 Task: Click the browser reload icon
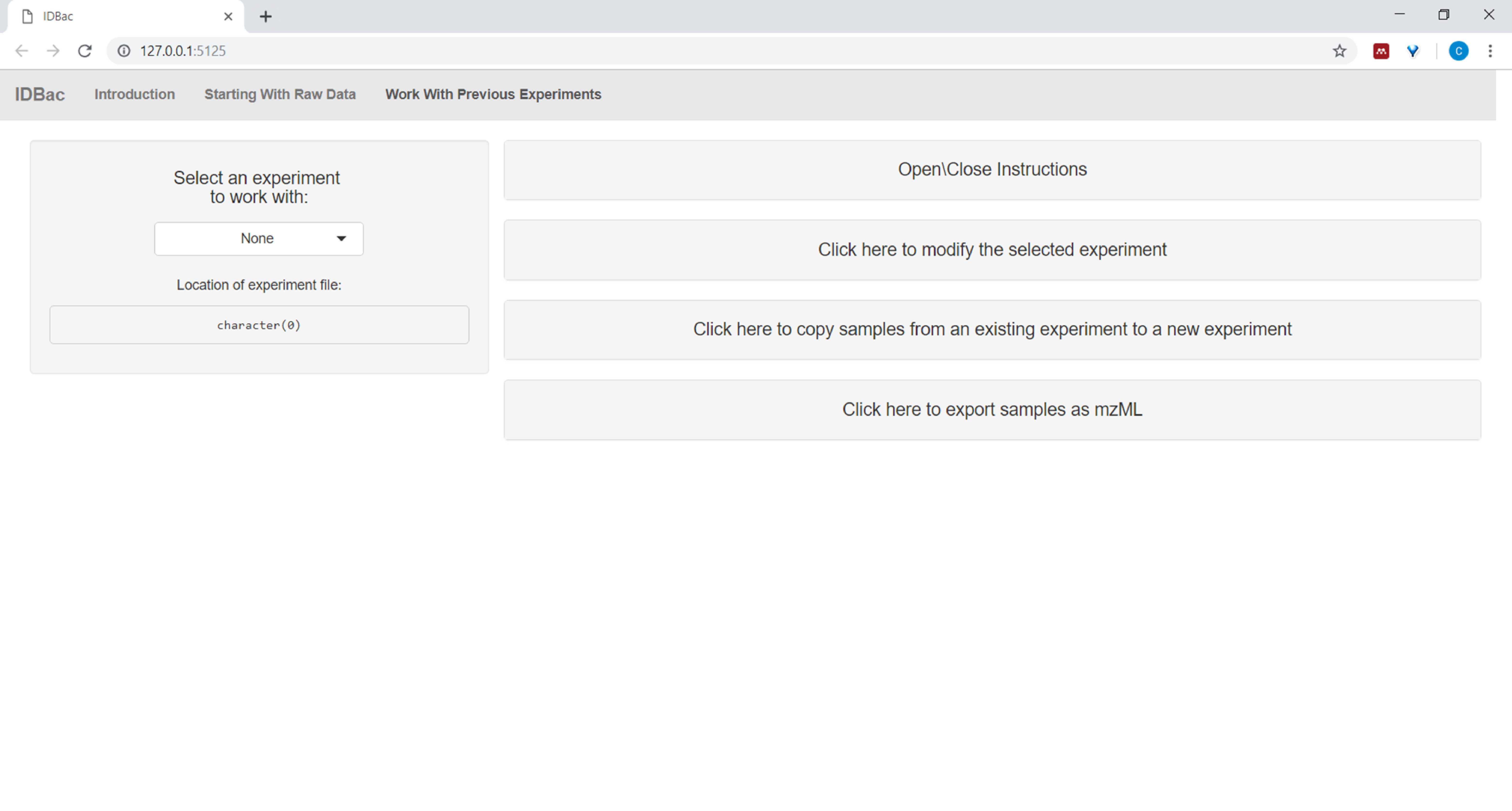click(84, 51)
